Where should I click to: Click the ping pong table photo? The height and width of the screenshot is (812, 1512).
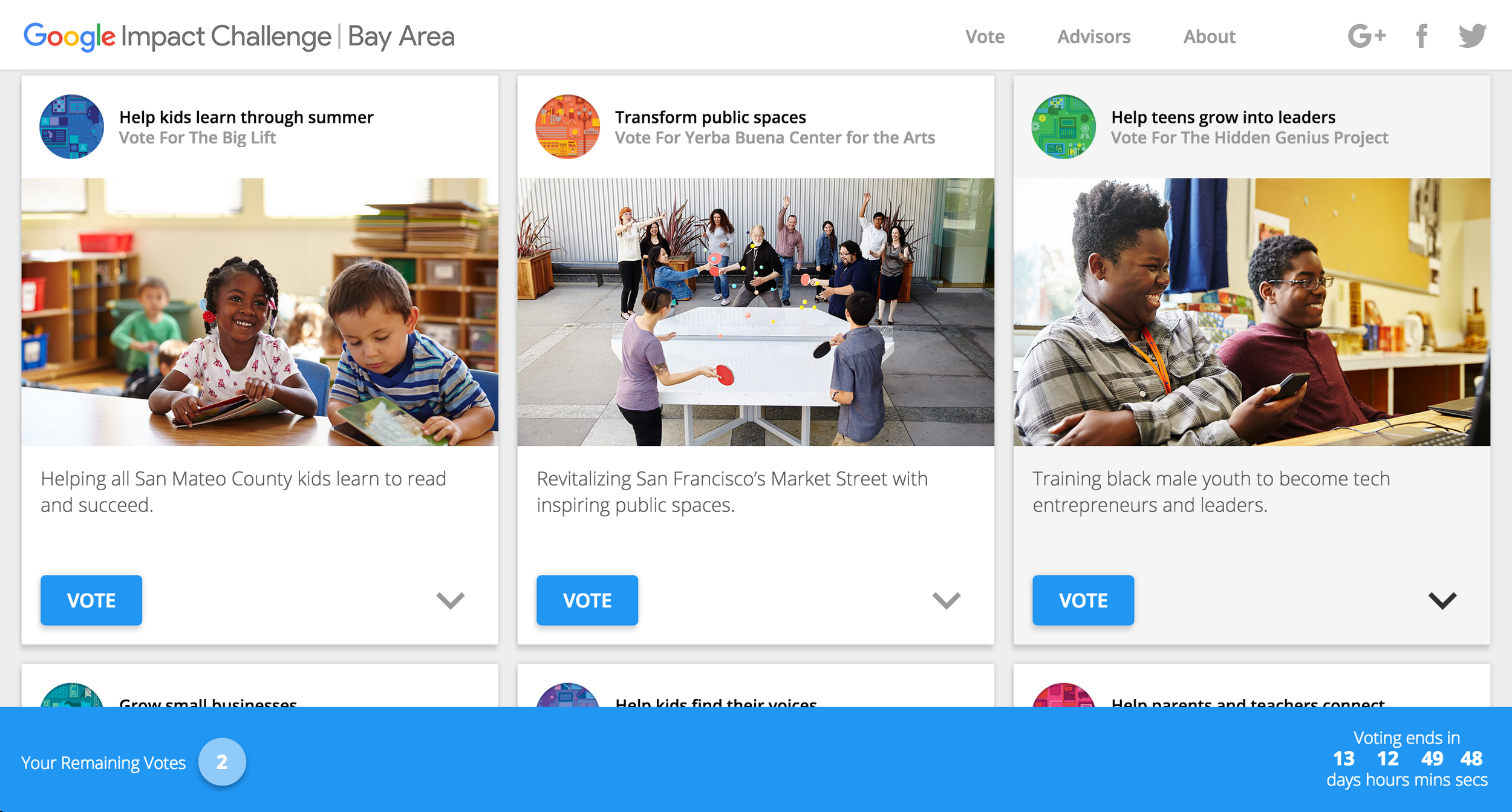[756, 312]
